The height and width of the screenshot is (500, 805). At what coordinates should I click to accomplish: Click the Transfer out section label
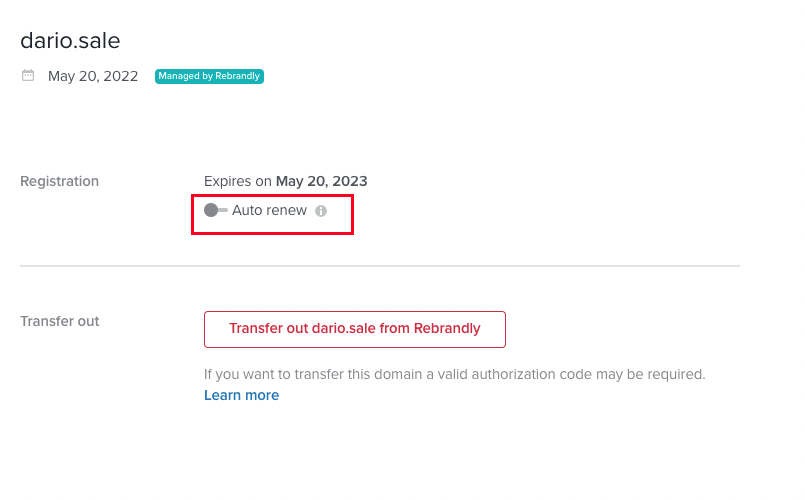coord(60,321)
